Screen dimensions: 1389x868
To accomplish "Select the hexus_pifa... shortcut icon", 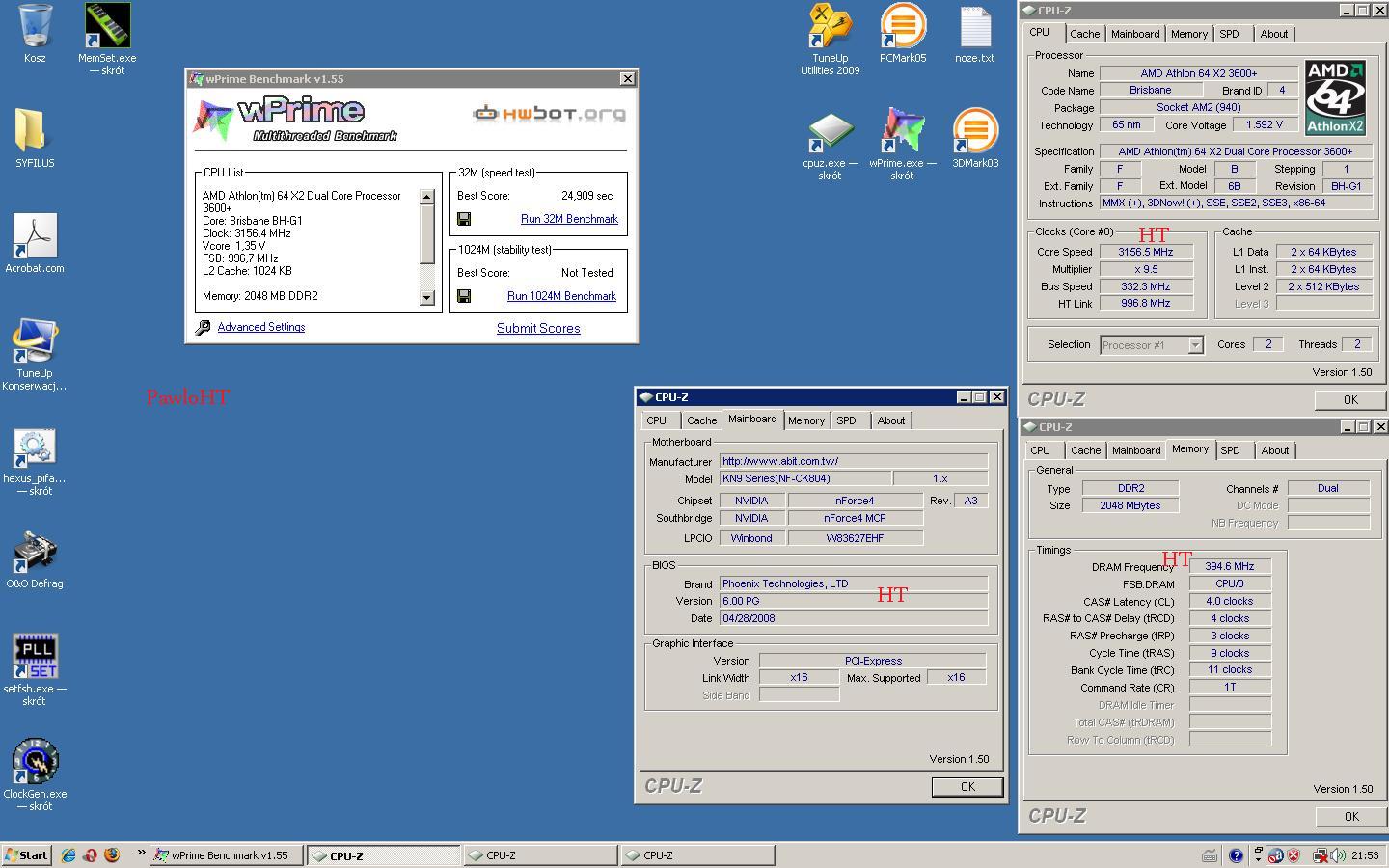I will 35,447.
